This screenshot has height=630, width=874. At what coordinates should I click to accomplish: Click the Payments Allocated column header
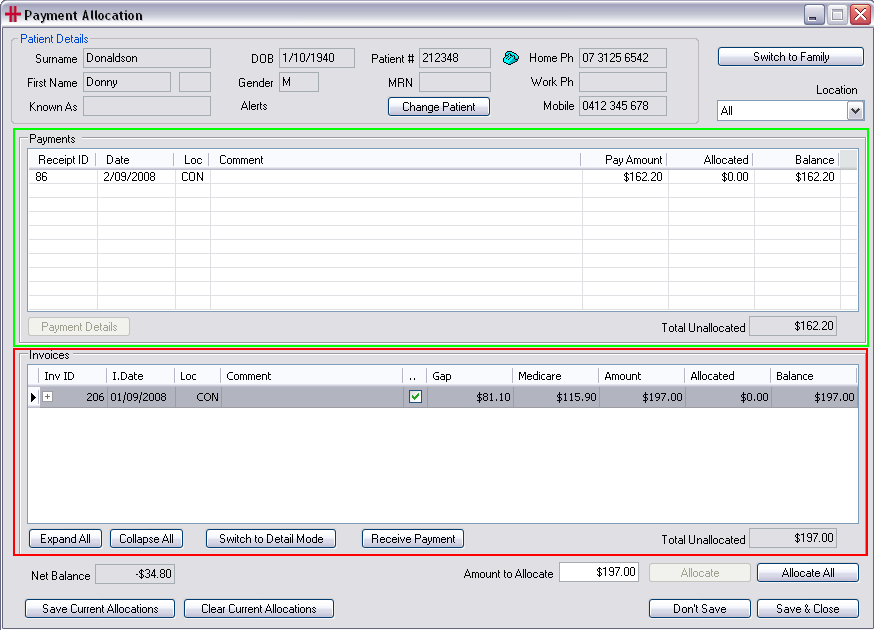[x=710, y=160]
